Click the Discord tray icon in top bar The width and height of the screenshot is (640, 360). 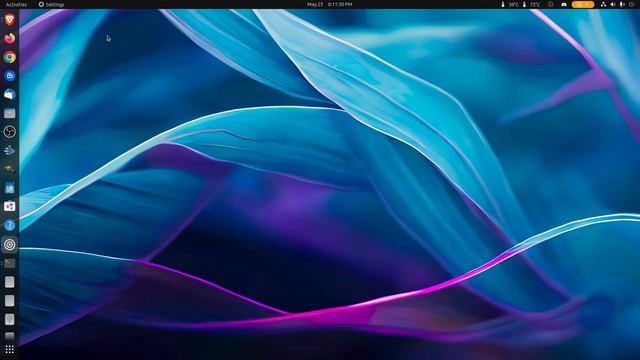[564, 4]
